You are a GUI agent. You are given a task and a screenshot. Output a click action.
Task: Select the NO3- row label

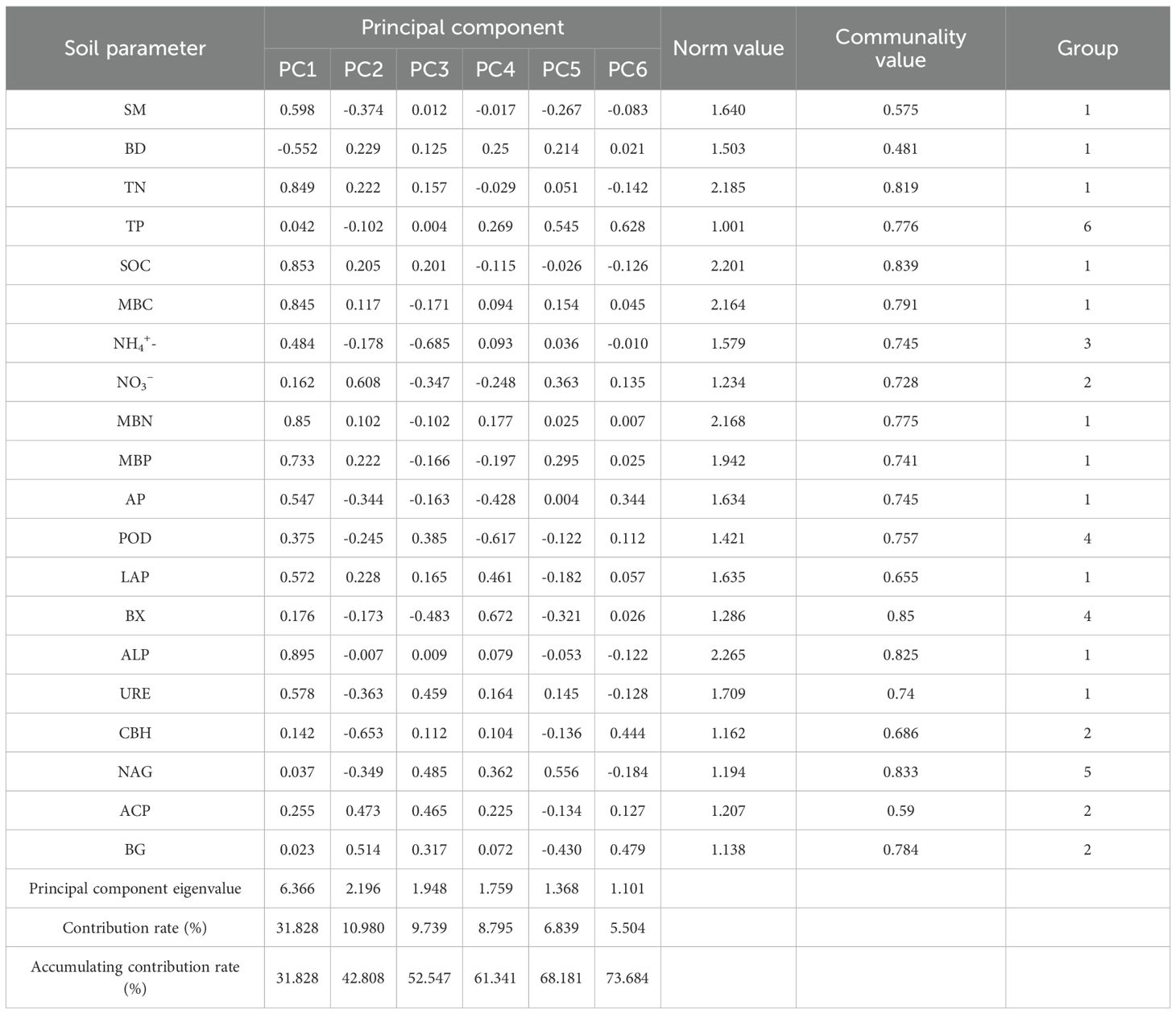tap(135, 383)
